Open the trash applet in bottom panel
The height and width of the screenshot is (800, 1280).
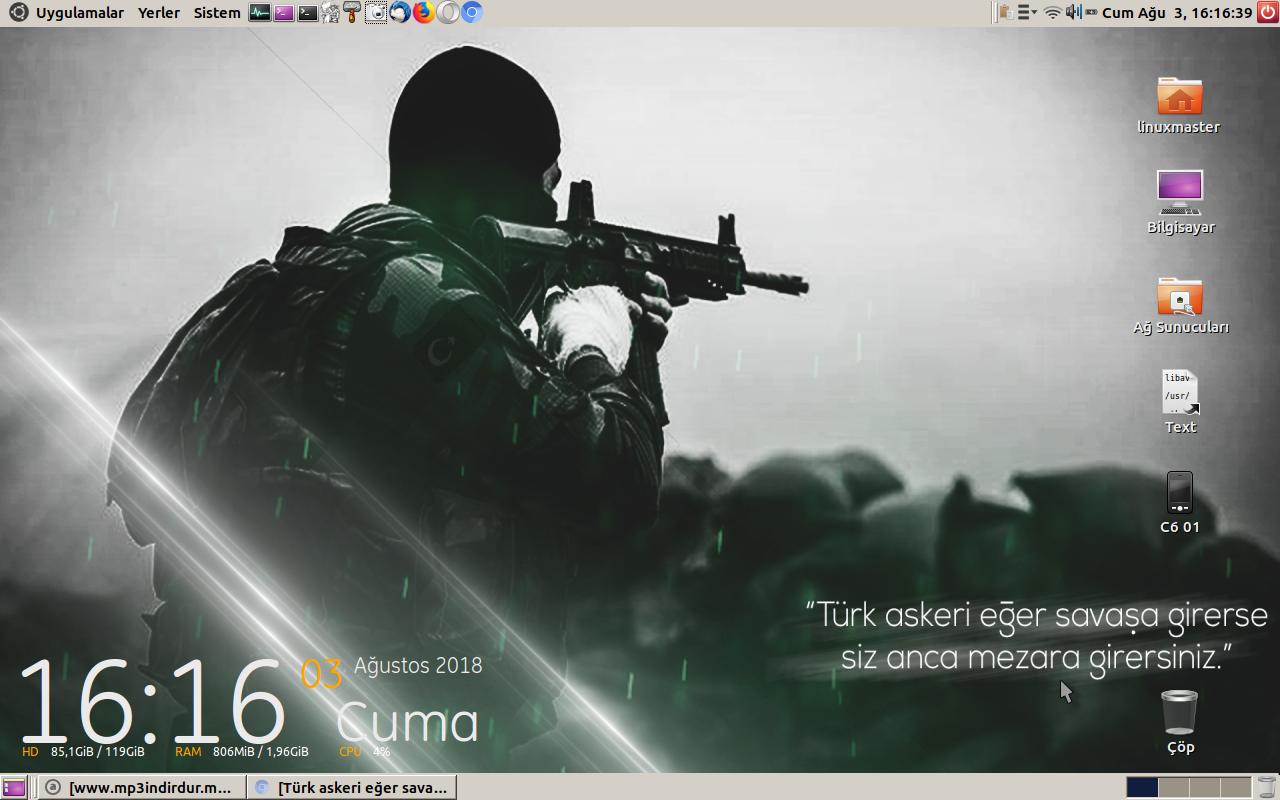(x=1267, y=787)
